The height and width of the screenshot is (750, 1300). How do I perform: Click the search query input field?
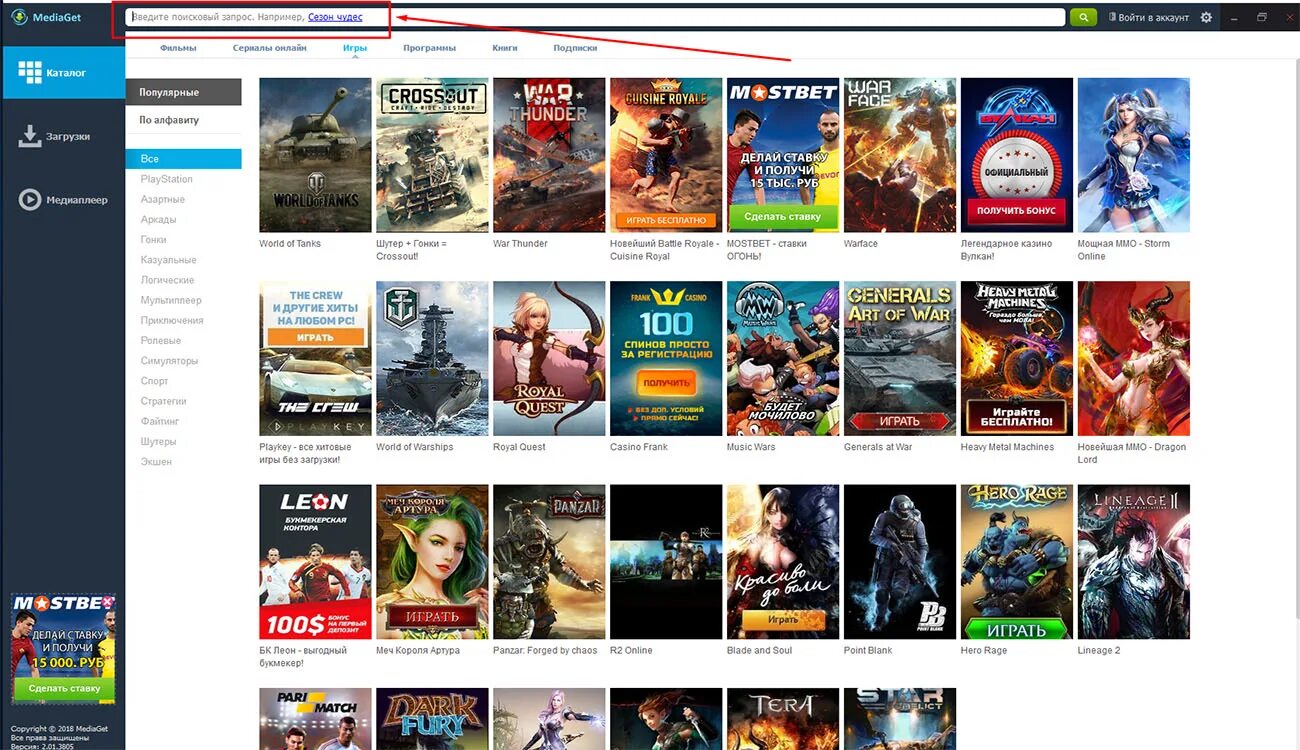[x=596, y=17]
